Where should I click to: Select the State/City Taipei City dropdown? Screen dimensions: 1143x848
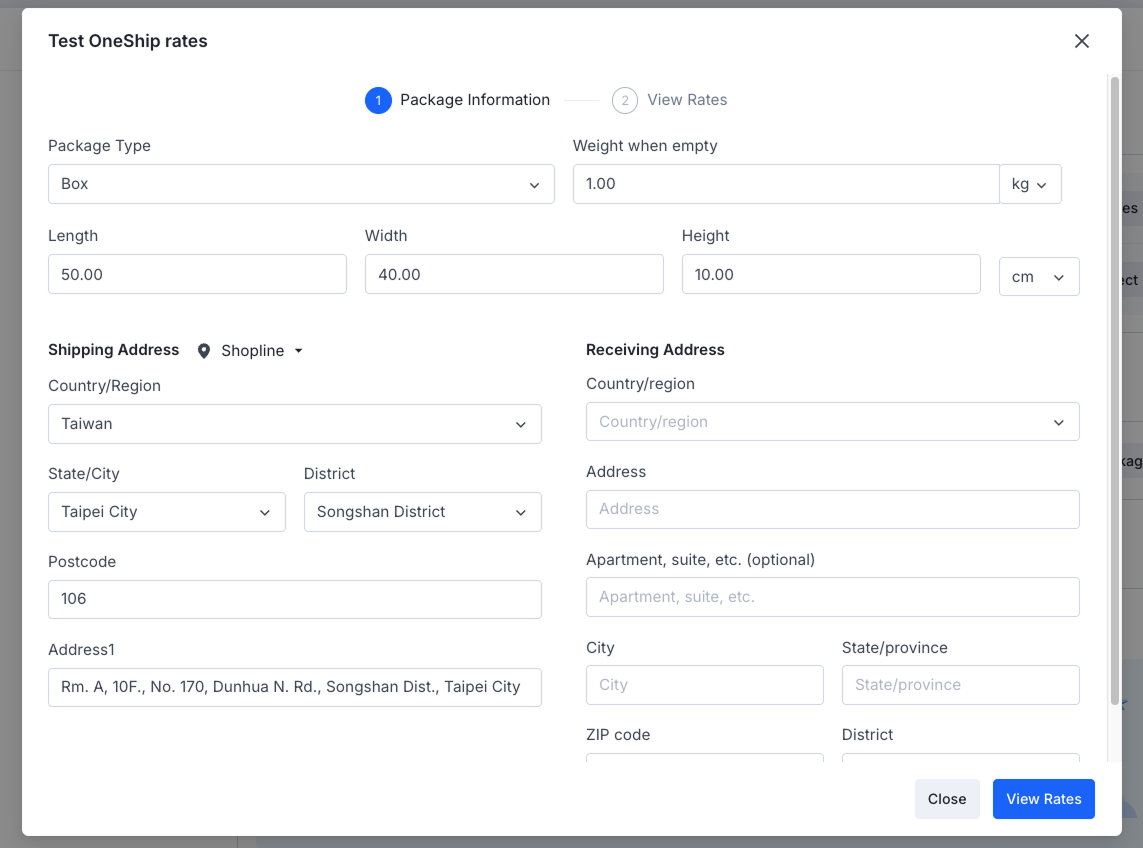(x=166, y=512)
